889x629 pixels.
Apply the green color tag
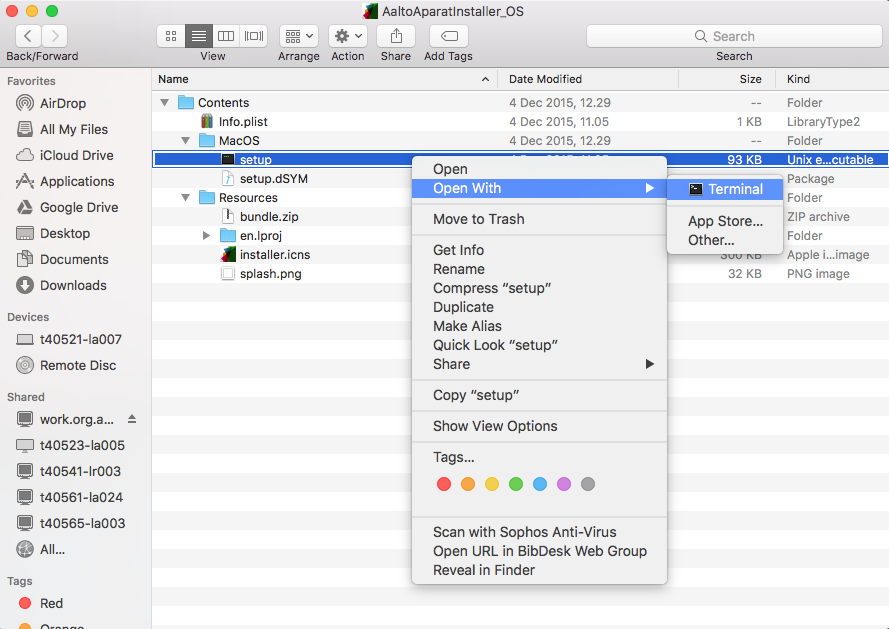[516, 484]
